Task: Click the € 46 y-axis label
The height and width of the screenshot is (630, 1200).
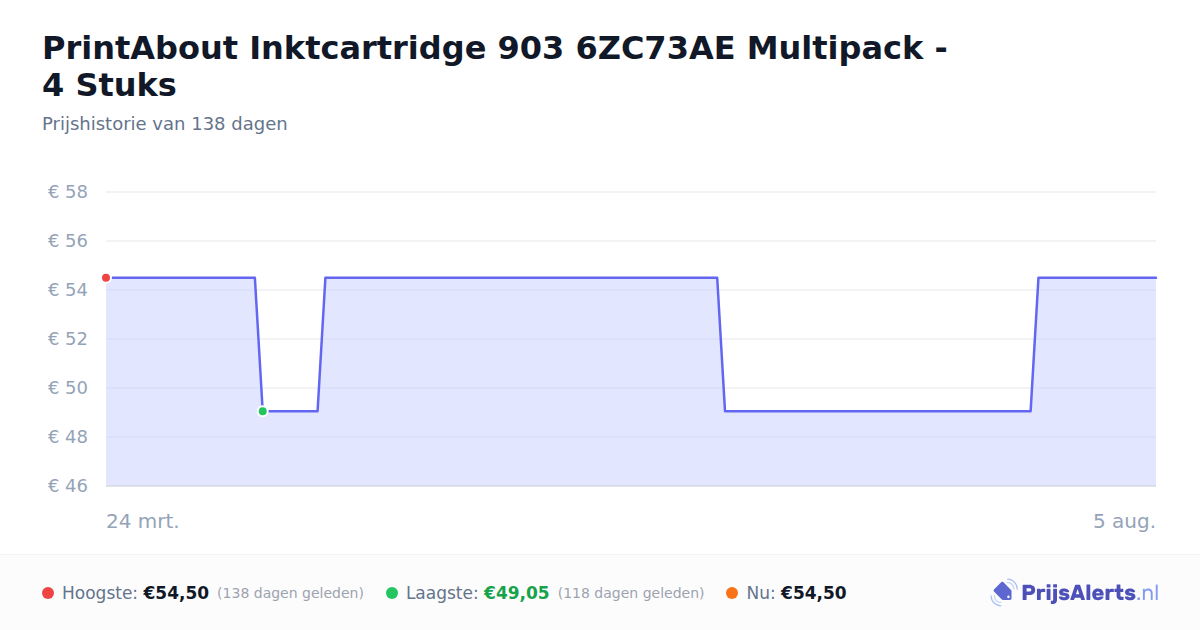Action: tap(68, 486)
